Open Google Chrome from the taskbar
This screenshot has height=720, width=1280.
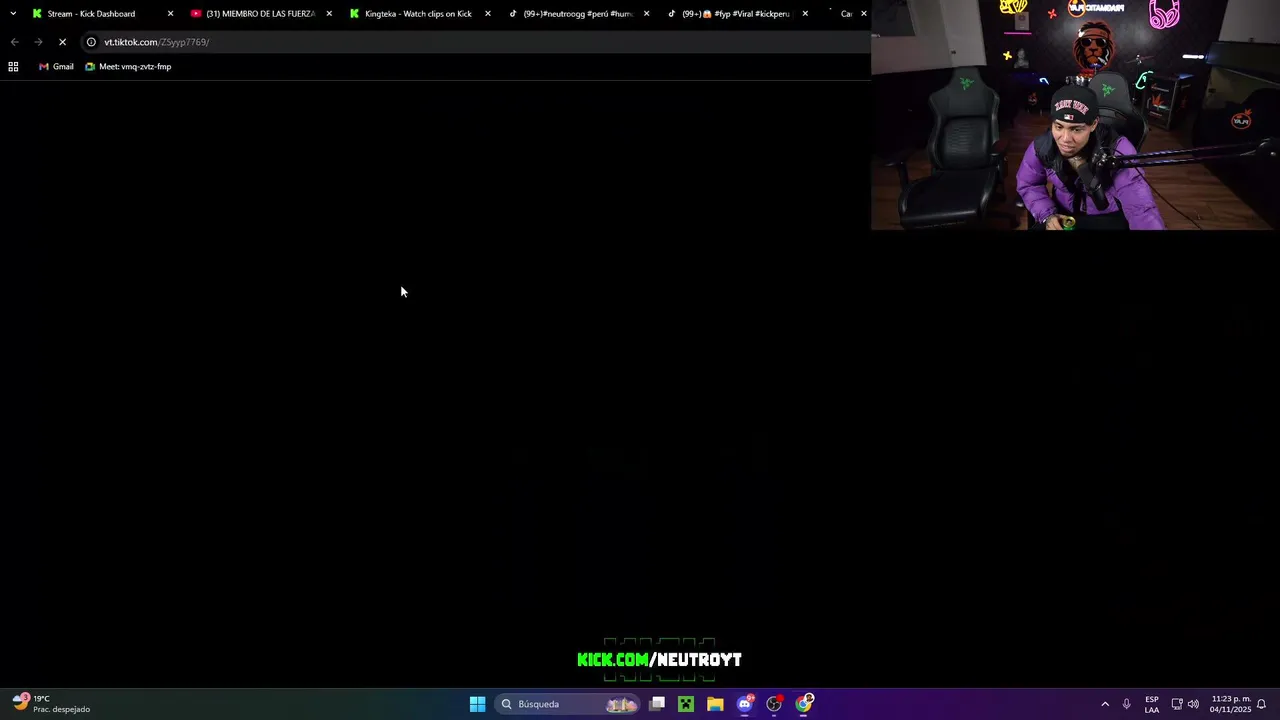click(804, 704)
